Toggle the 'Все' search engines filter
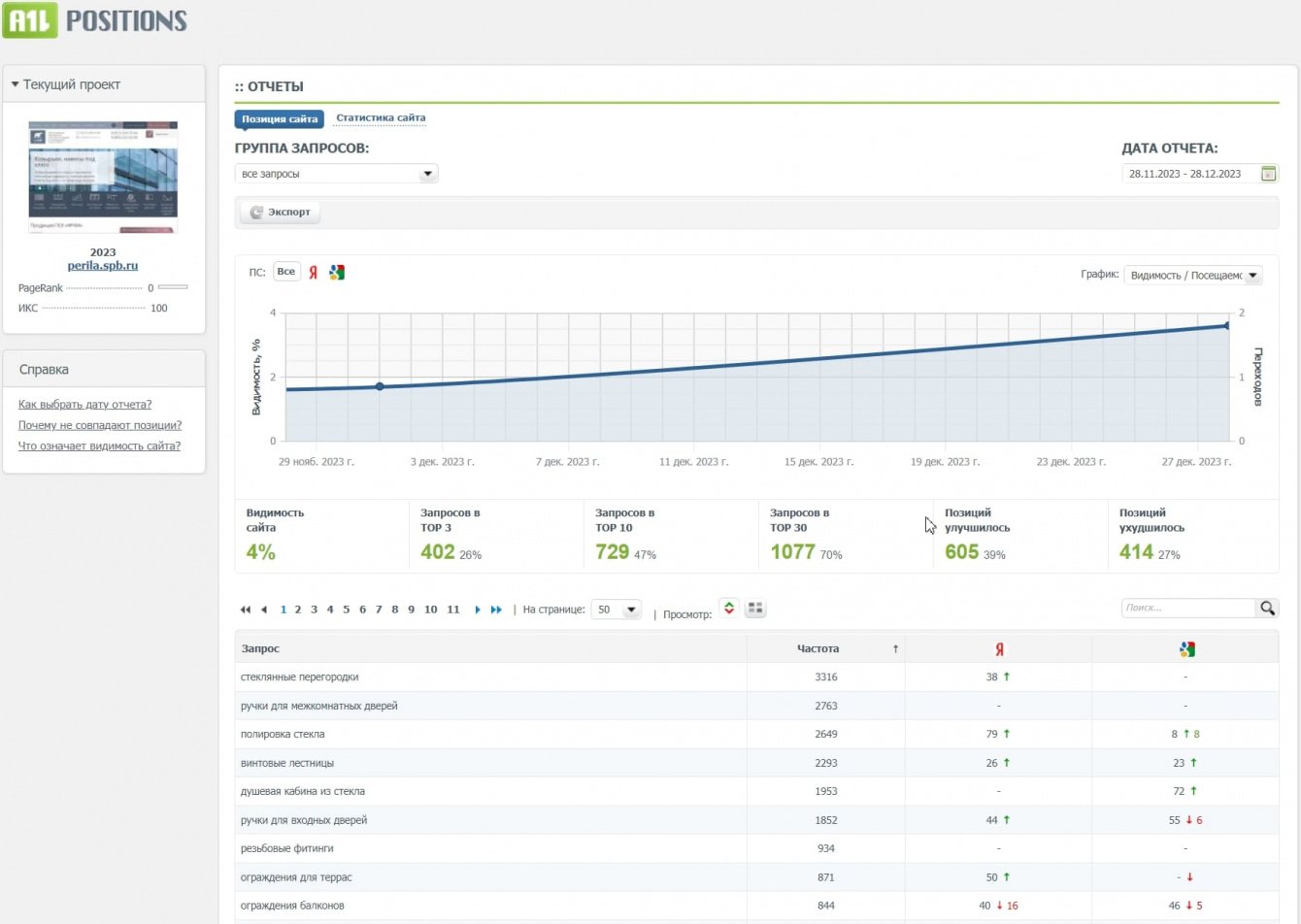This screenshot has height=924, width=1301. 286,272
